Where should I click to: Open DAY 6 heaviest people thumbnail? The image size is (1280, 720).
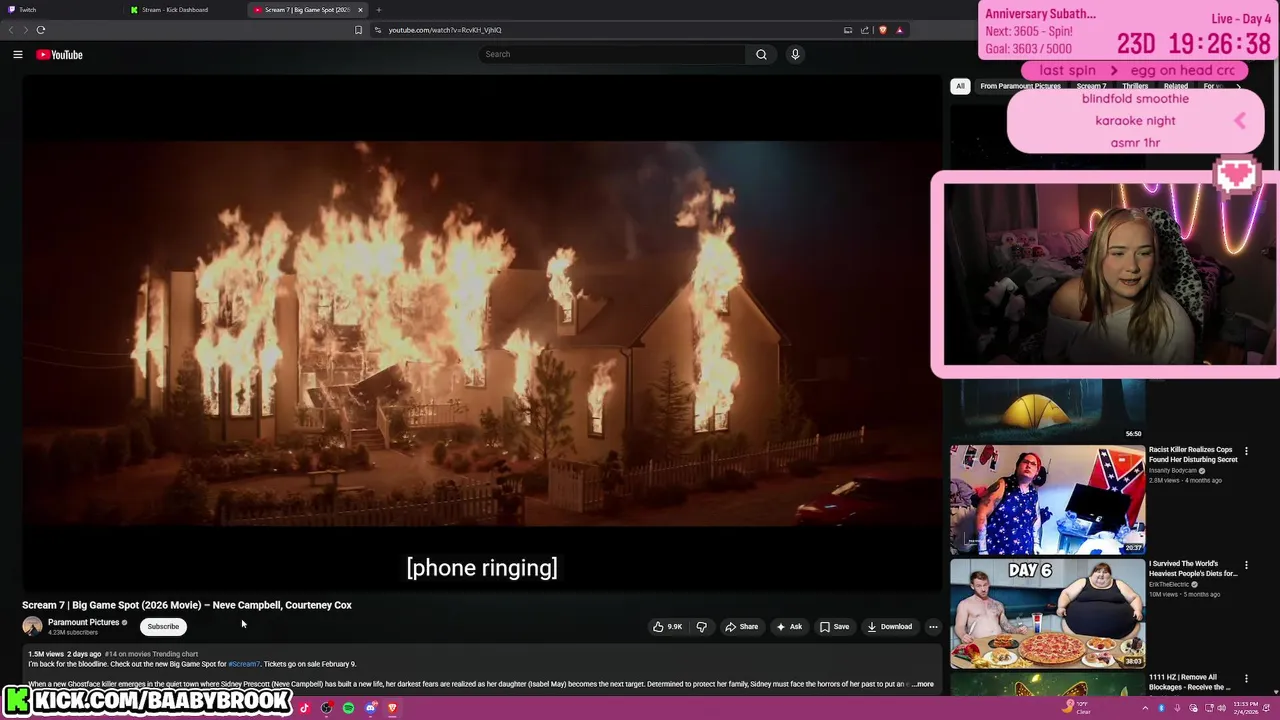[x=1047, y=614]
